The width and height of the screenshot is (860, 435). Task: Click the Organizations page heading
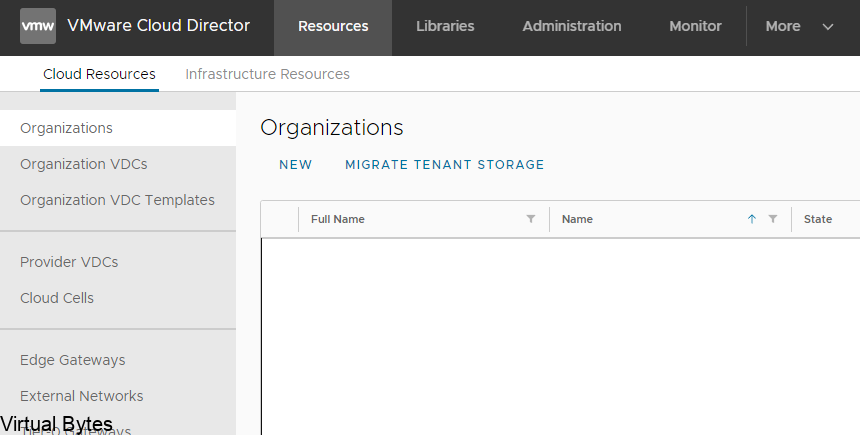[x=332, y=127]
